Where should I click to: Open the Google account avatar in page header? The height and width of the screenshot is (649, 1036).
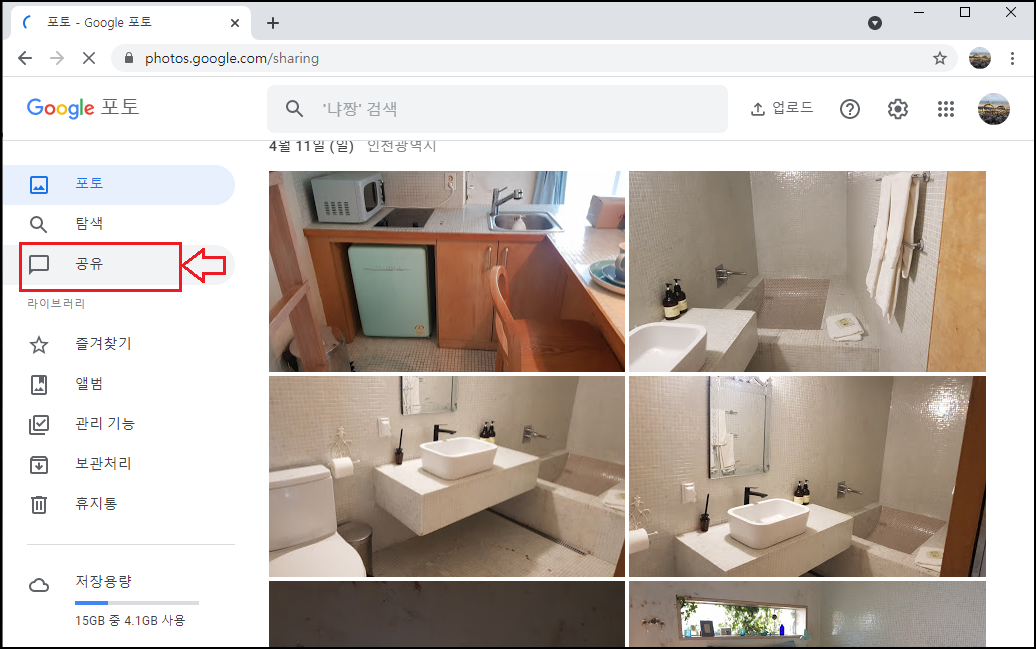994,109
